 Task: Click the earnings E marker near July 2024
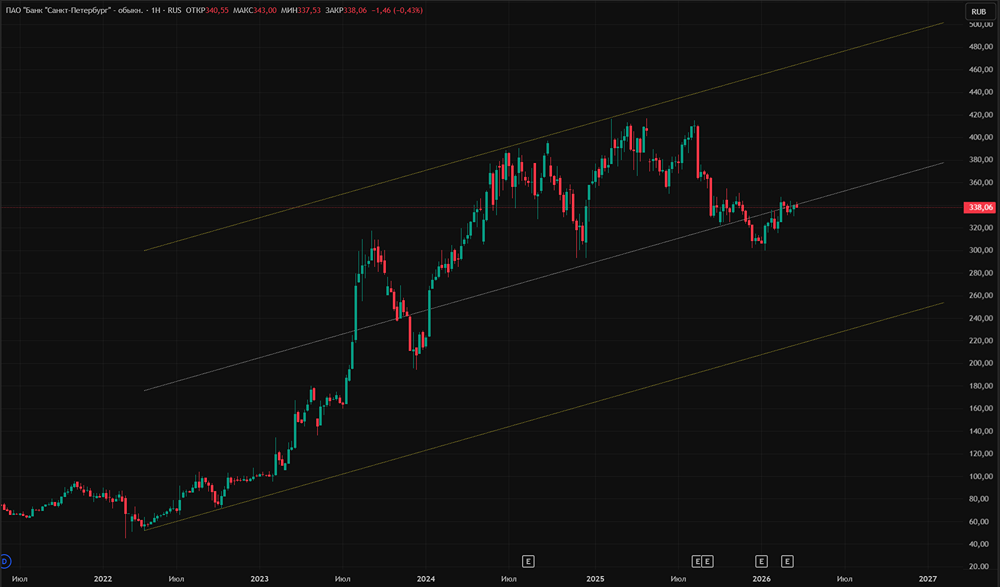(528, 561)
